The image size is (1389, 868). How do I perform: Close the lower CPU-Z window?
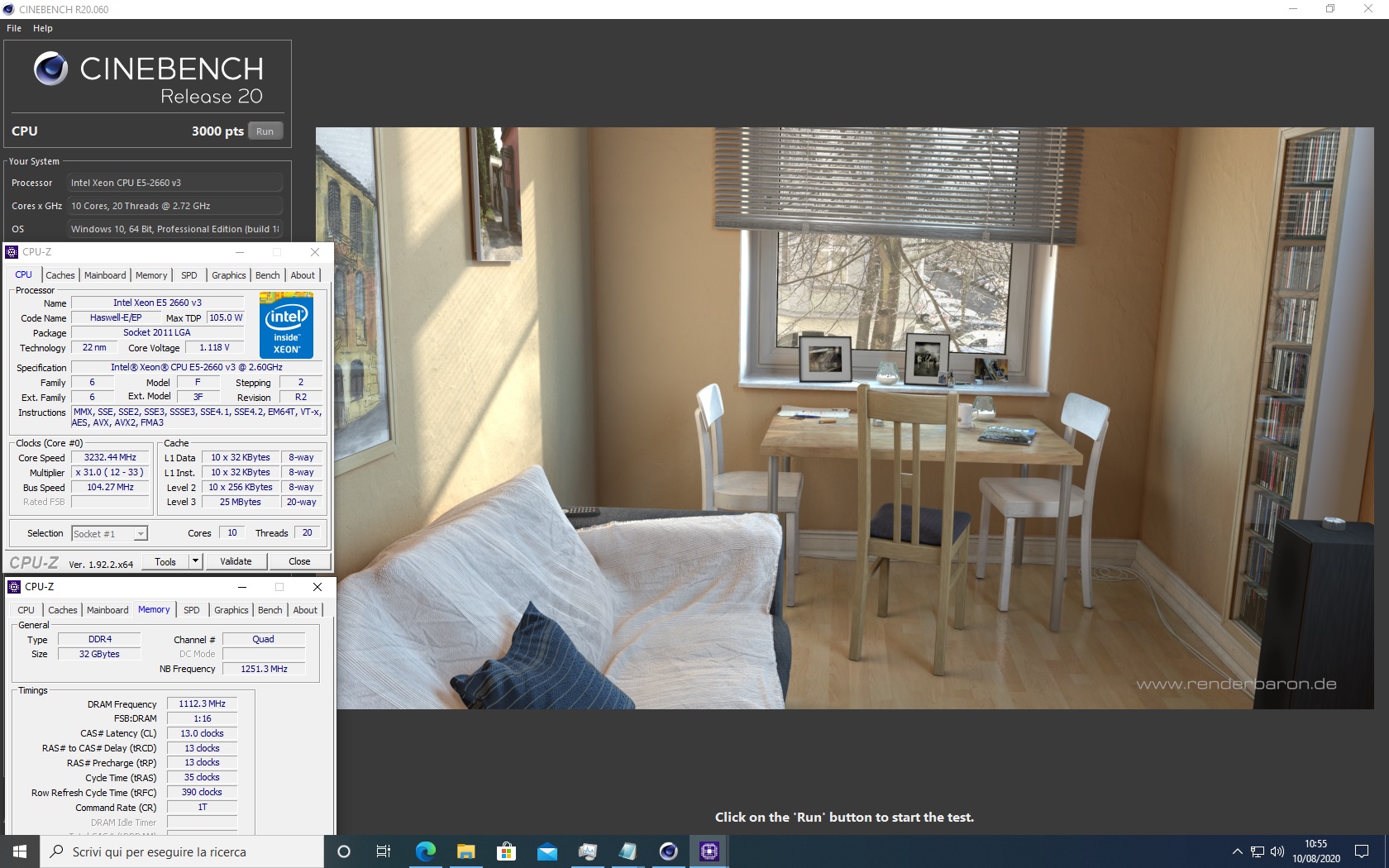pos(317,587)
